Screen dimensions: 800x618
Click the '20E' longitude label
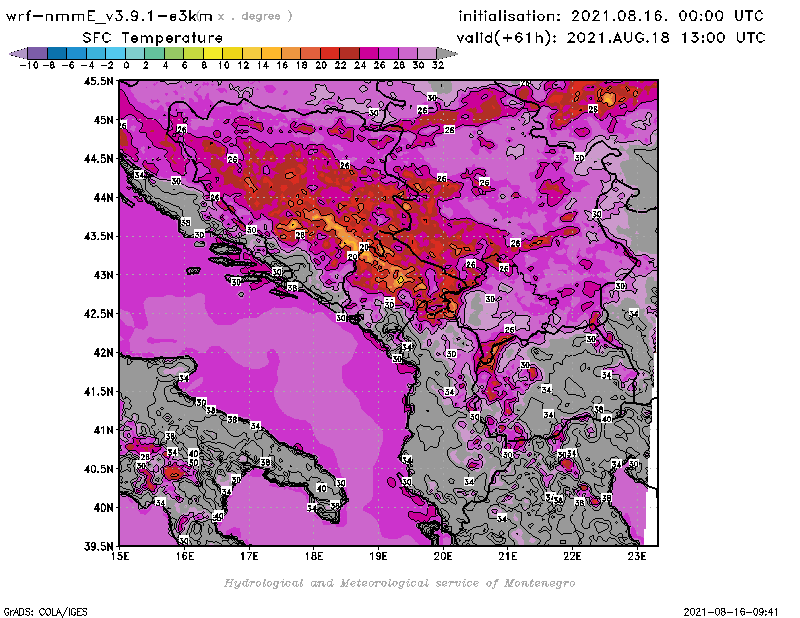point(443,556)
